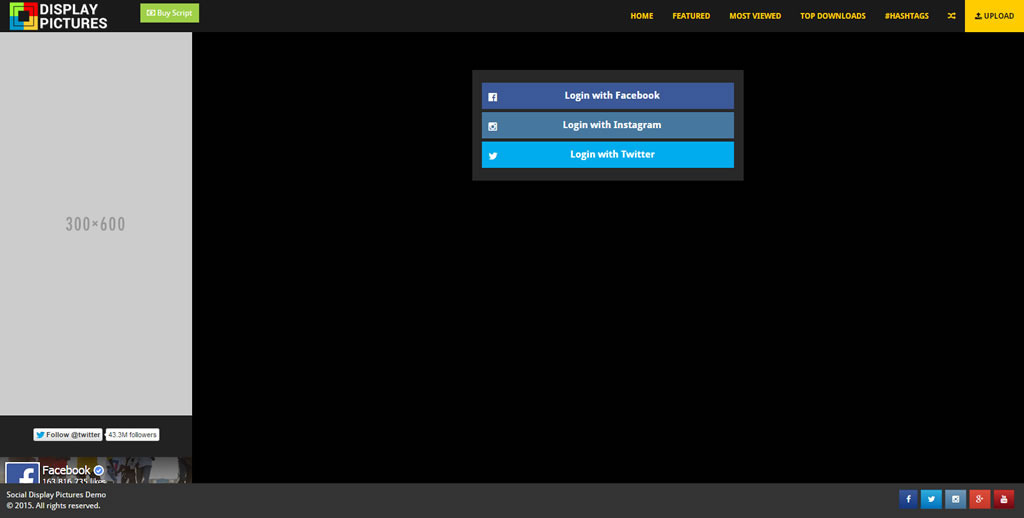Screen dimensions: 1024x518
Task: Open the footer YouTube icon
Action: [x=1004, y=499]
